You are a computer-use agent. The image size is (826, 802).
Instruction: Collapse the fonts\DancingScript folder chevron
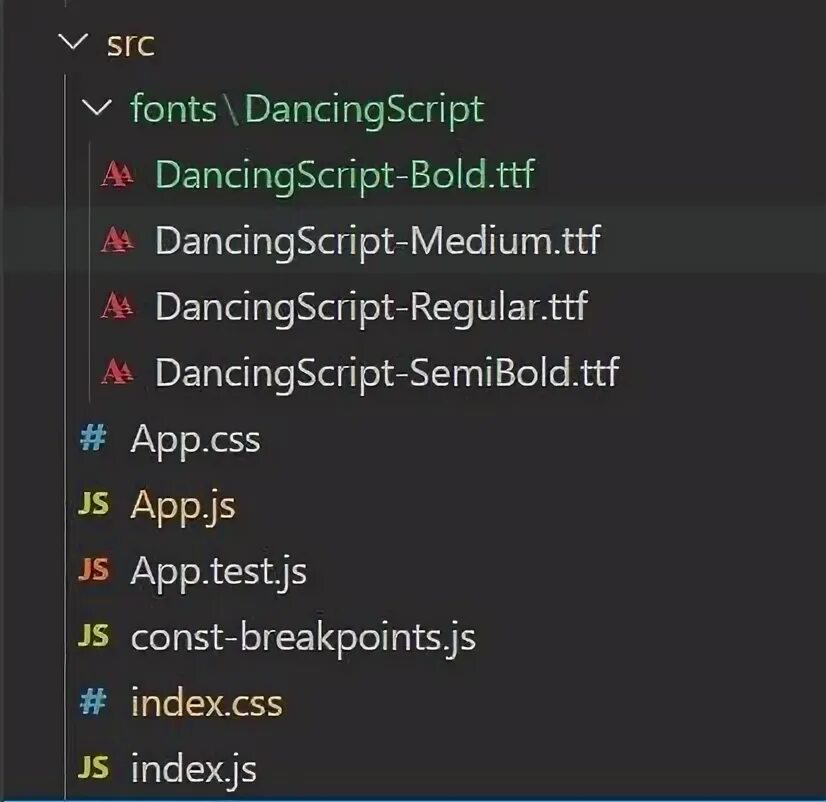(97, 107)
